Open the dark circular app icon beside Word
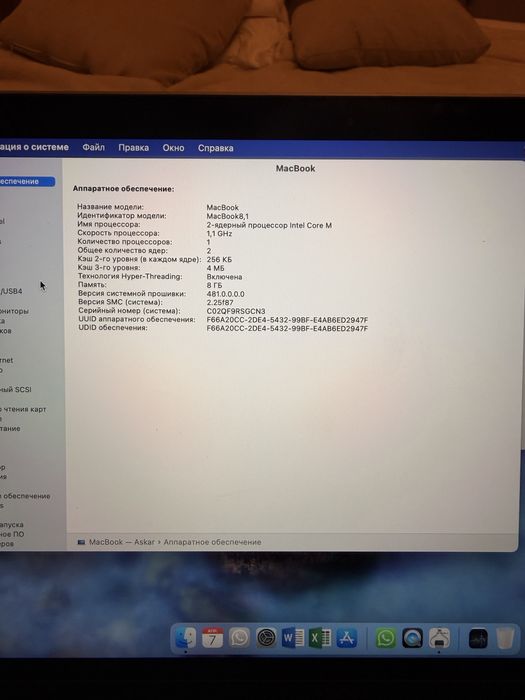Screen dimensions: 525x700 (x=267, y=638)
